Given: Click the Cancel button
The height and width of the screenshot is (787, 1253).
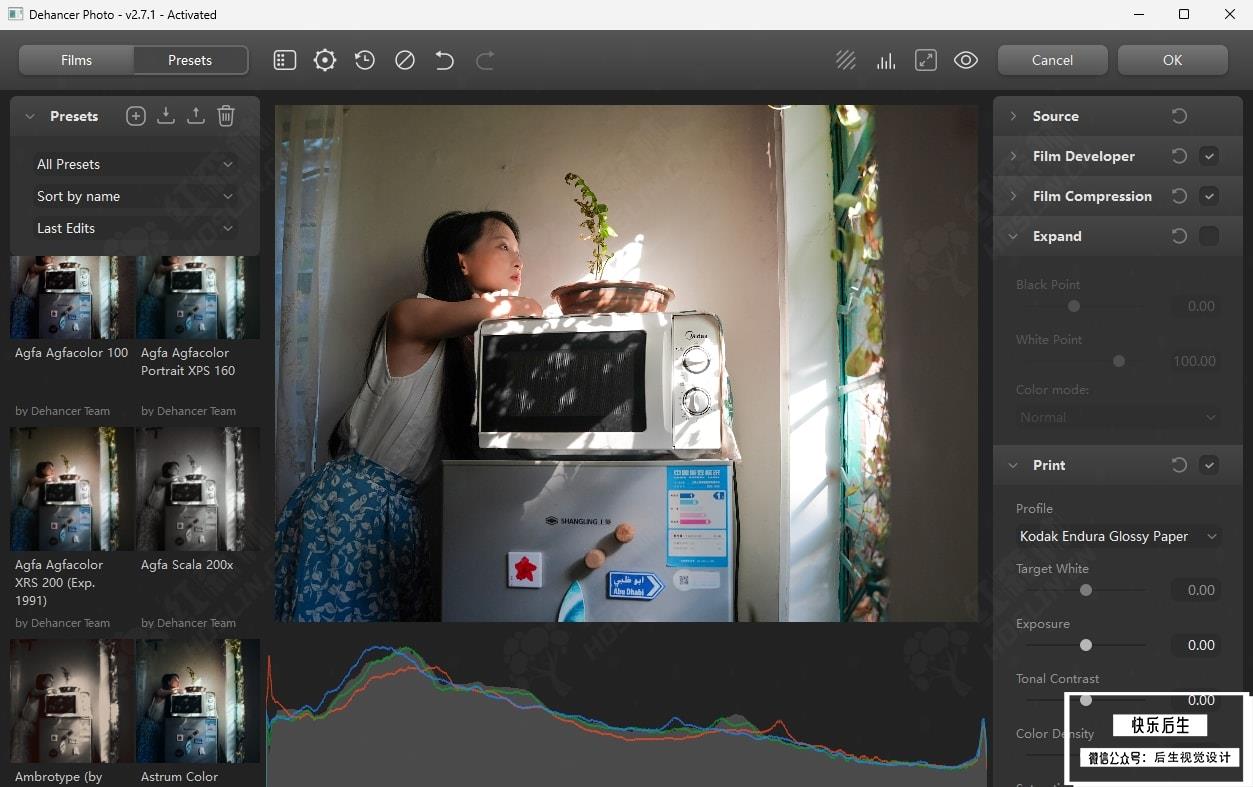Looking at the screenshot, I should 1053,60.
